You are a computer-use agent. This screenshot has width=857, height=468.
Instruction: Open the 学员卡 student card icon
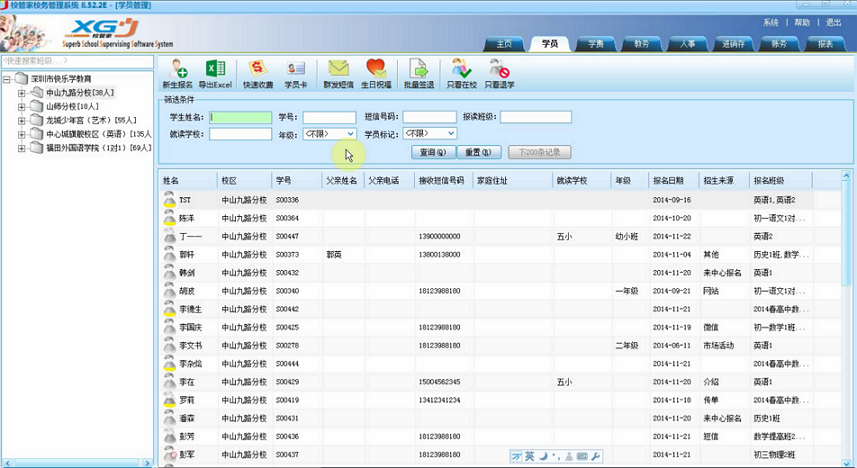click(x=296, y=69)
